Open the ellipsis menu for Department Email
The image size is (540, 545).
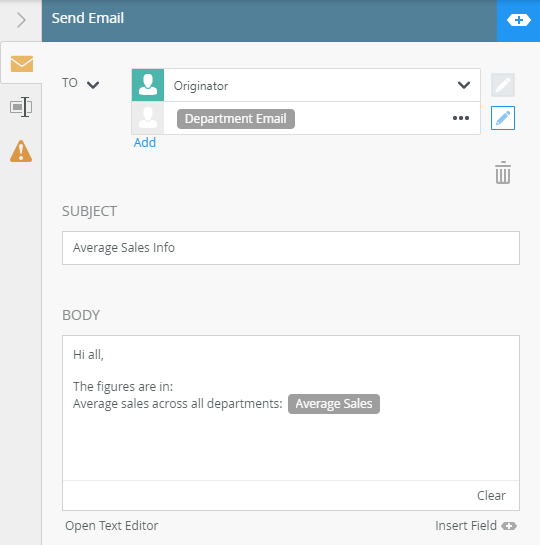click(461, 118)
